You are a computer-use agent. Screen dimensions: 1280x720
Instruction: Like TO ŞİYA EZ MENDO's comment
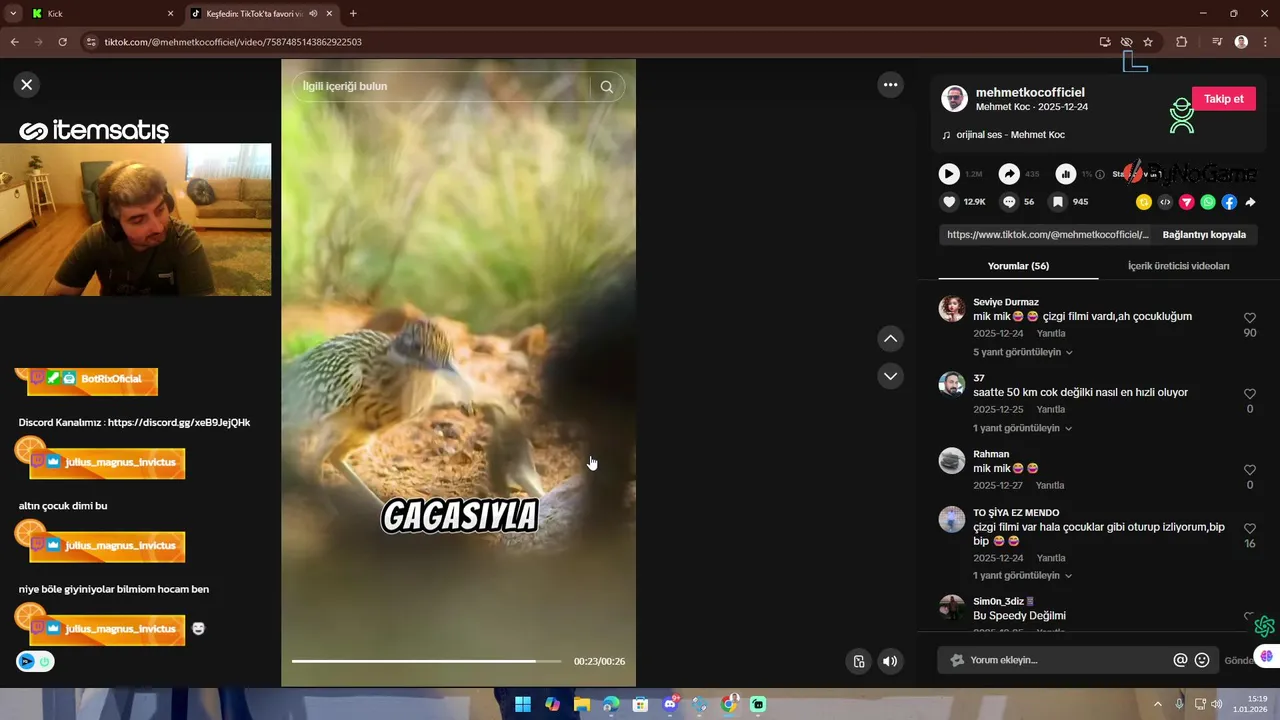(x=1249, y=528)
